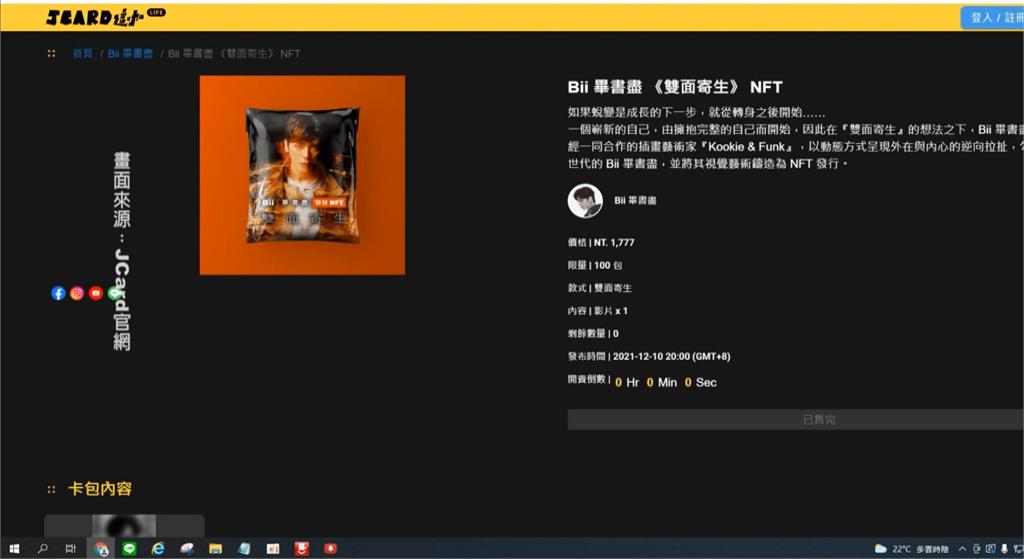This screenshot has width=1024, height=559.
Task: Open the system tray camera icon
Action: tap(976, 549)
